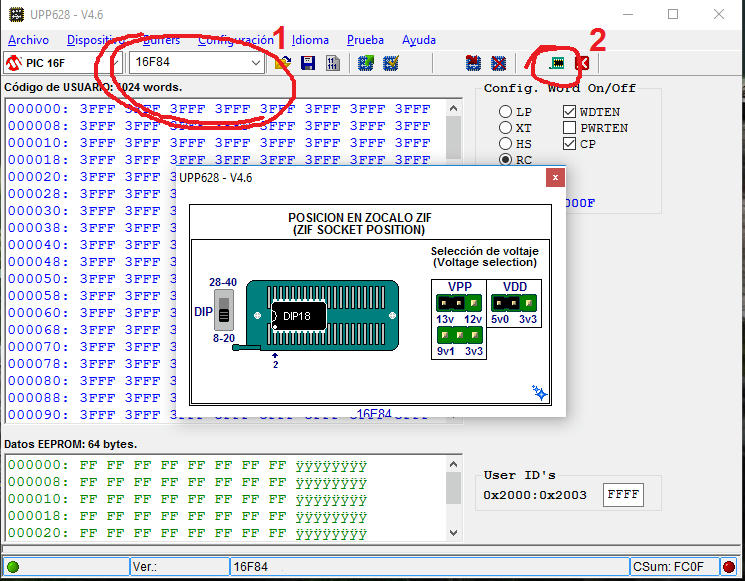Click the VPP 9v1/3v3 jumper image

coord(459,335)
